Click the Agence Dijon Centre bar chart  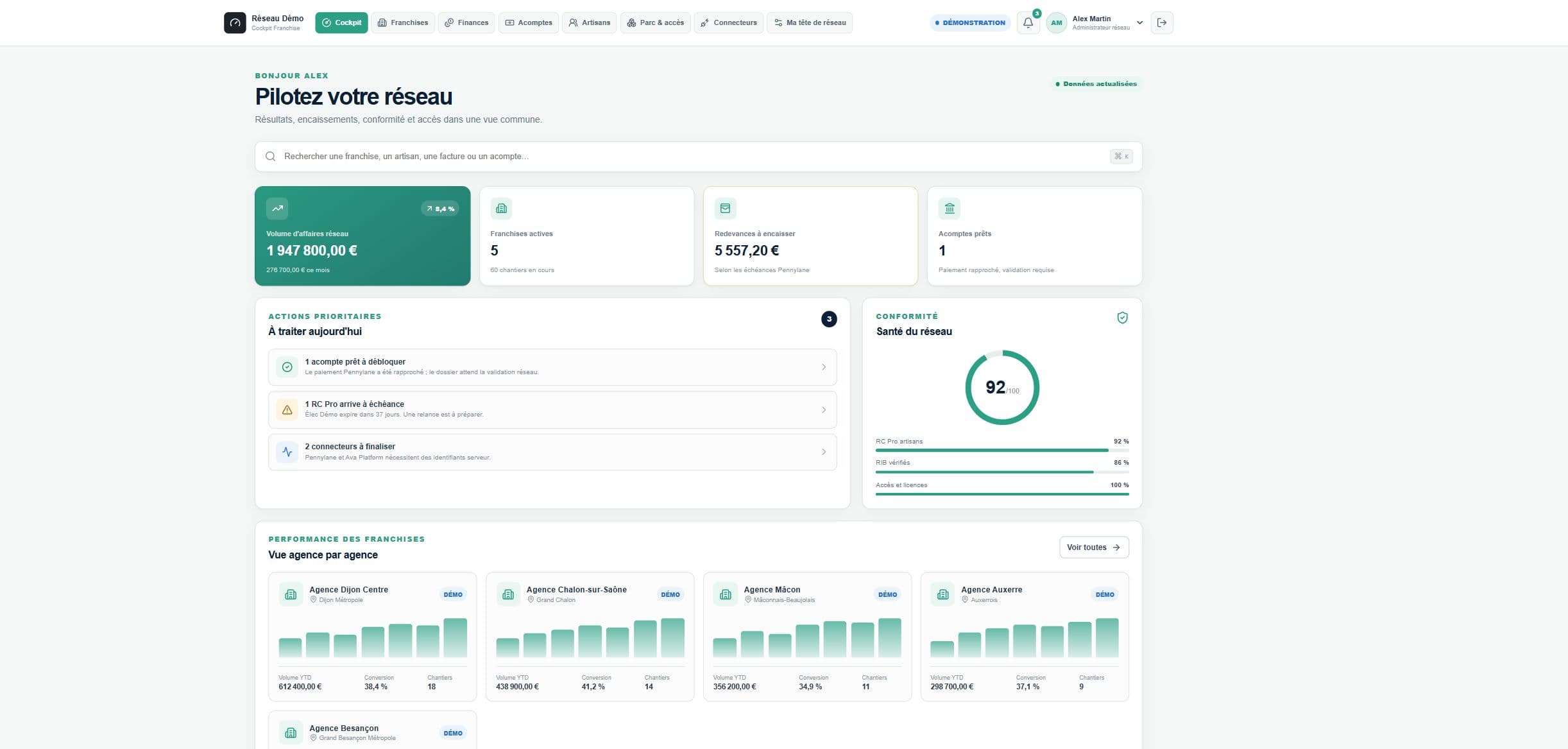tap(373, 637)
